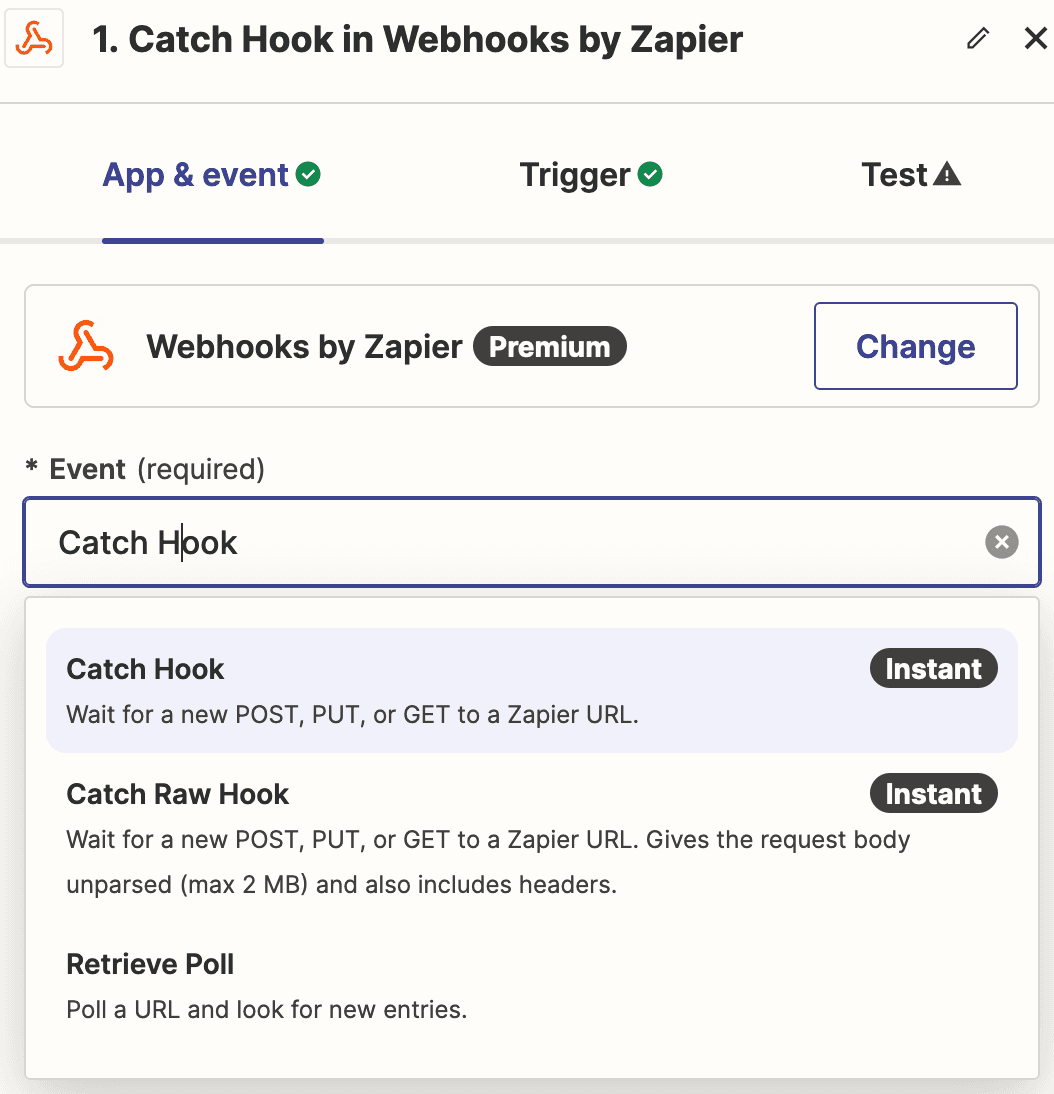Switch to the Trigger tab
The image size is (1054, 1094).
[x=591, y=174]
